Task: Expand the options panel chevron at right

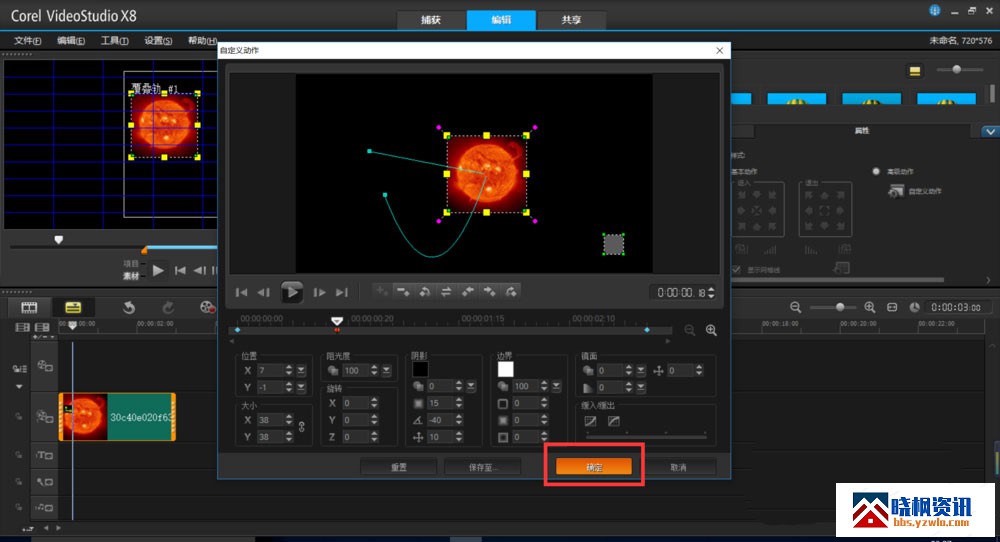Action: tap(989, 131)
